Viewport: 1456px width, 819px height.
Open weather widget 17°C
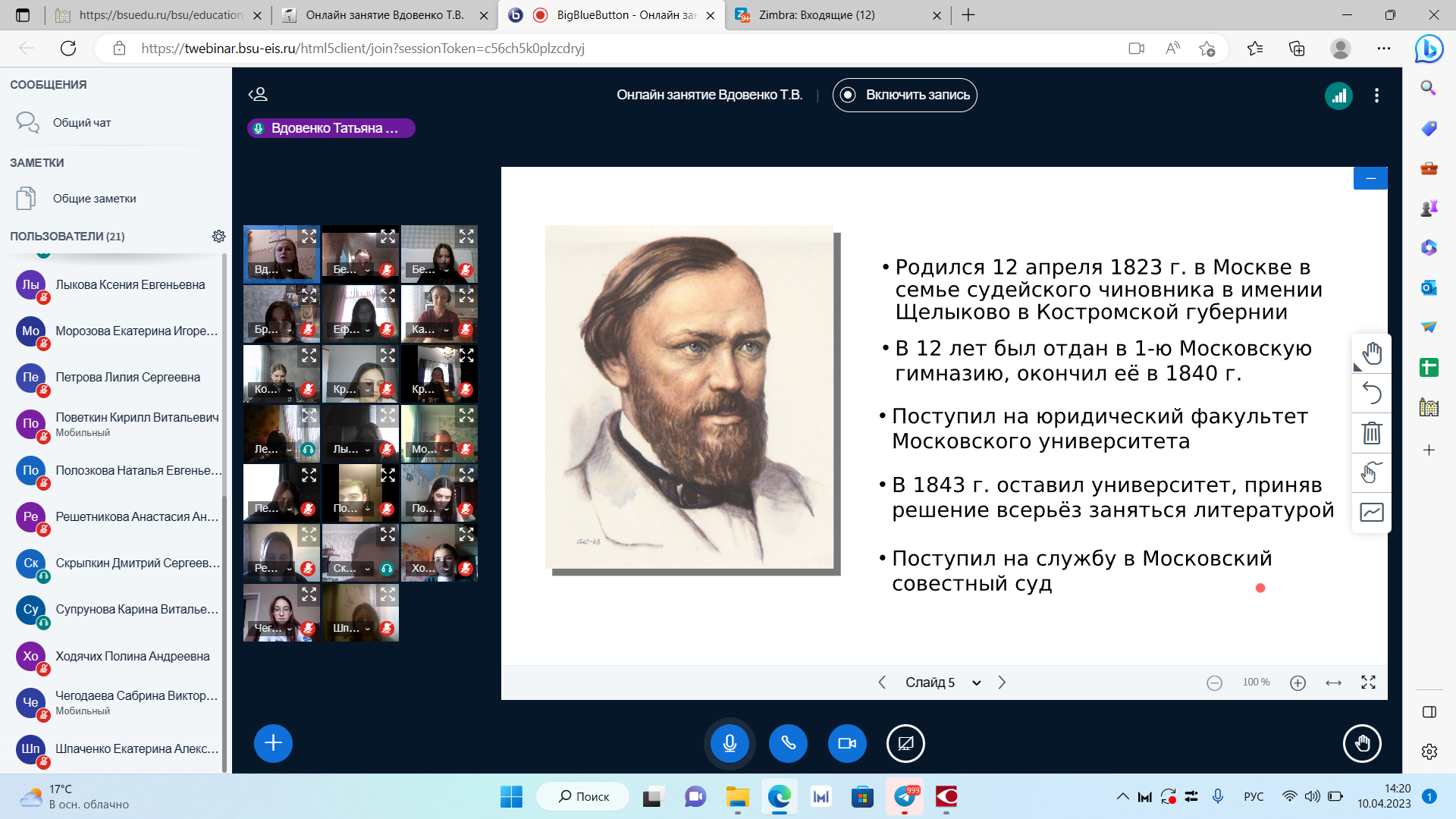pos(74,797)
